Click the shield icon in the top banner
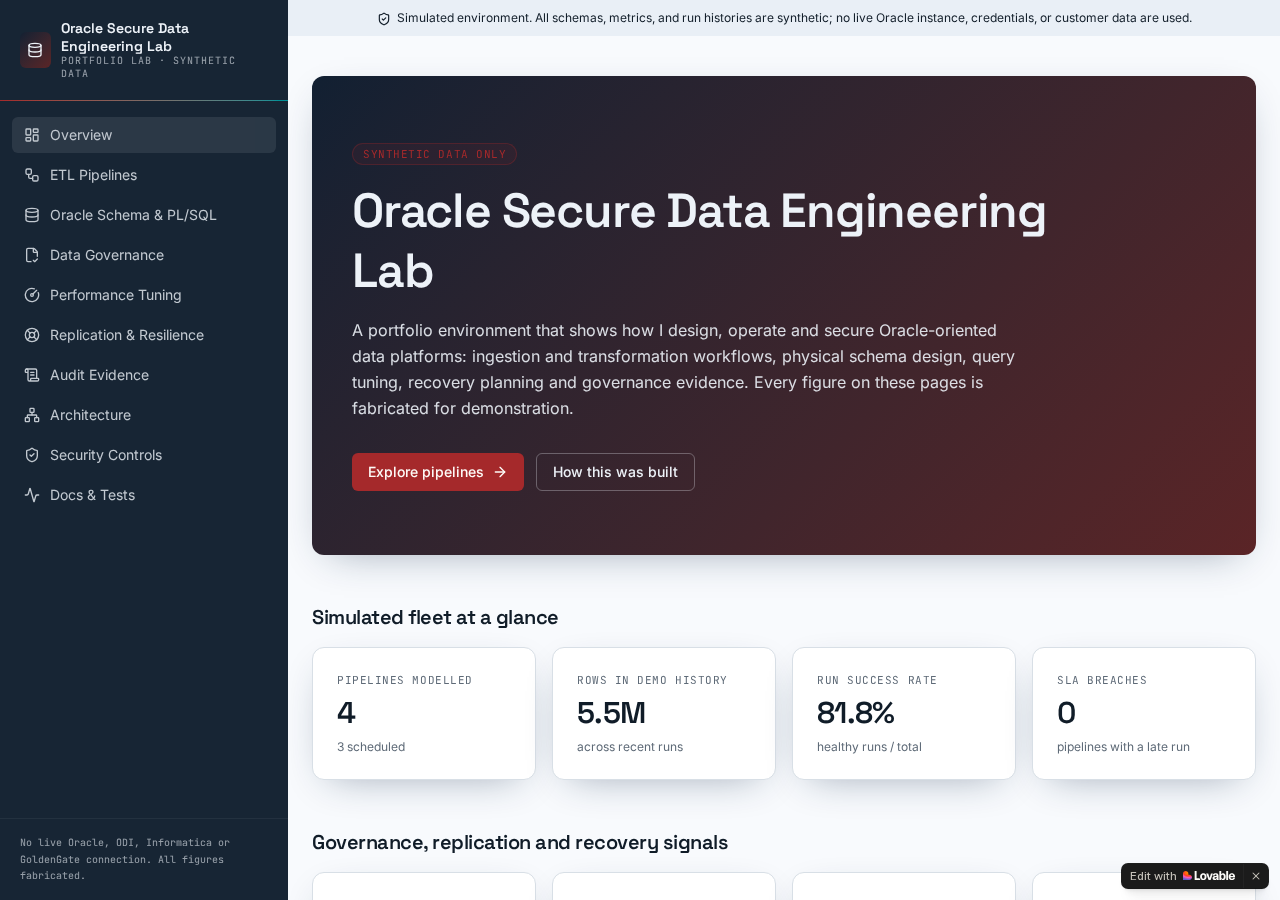The height and width of the screenshot is (900, 1280). tap(384, 18)
